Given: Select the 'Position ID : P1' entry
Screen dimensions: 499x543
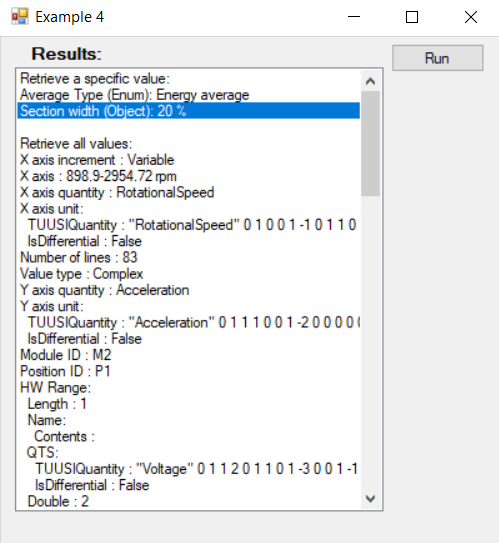Looking at the screenshot, I should point(189,371).
